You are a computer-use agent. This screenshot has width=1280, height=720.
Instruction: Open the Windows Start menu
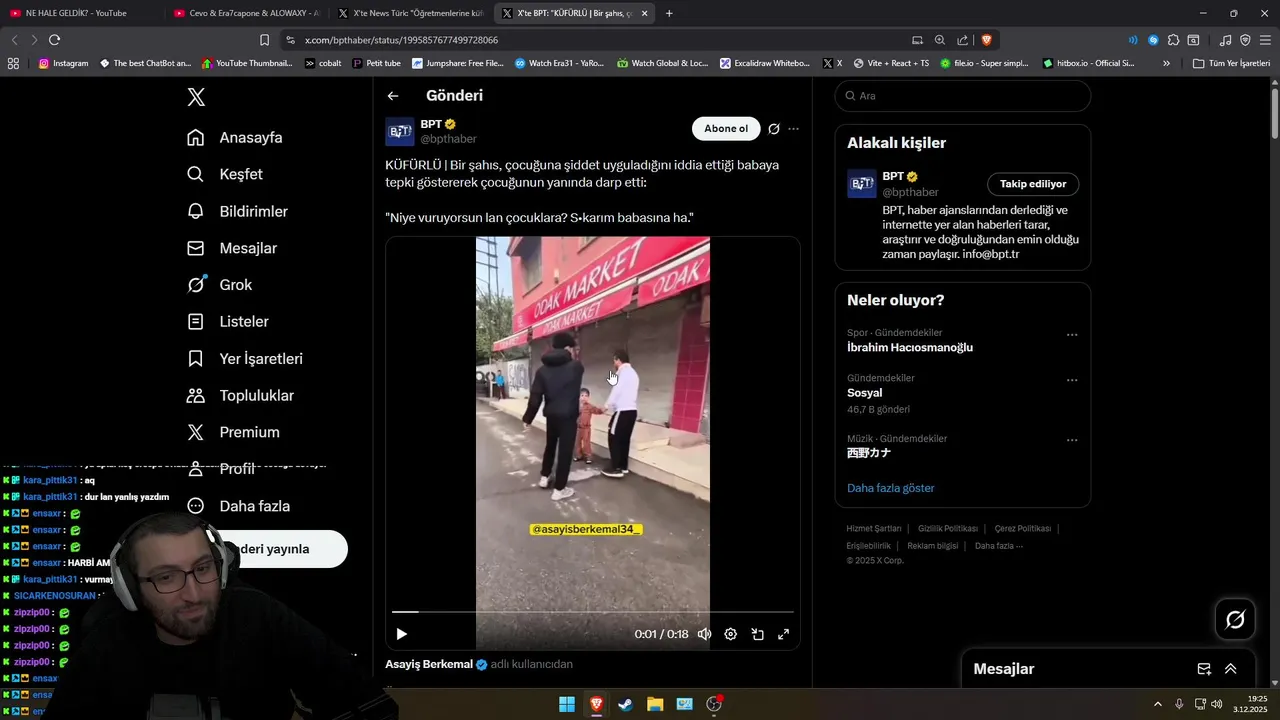[567, 704]
